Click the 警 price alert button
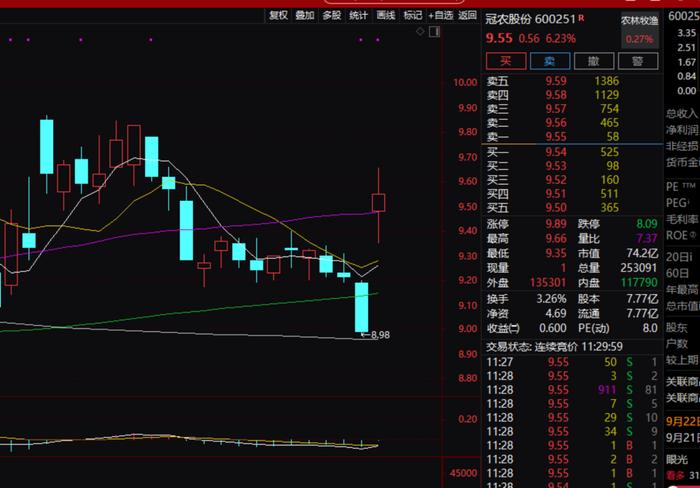 point(638,61)
